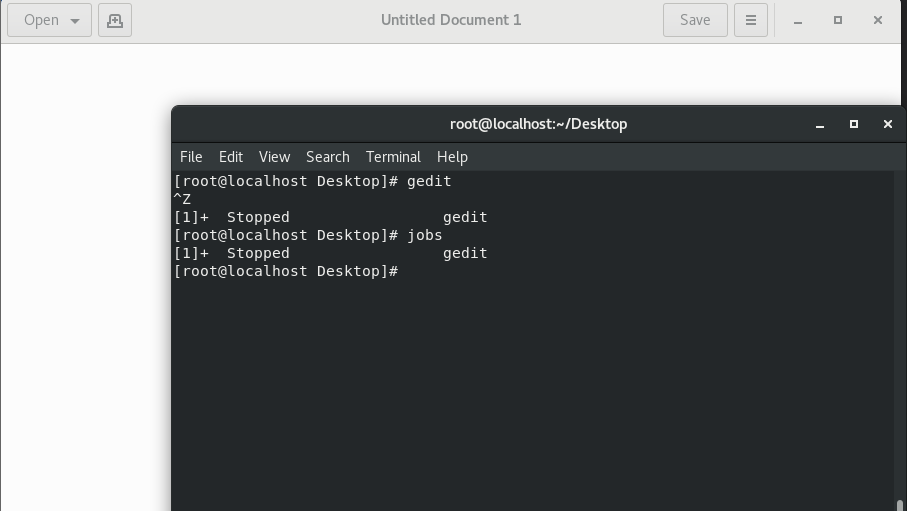
Task: Click the '^Z' line in terminal
Action: click(x=182, y=200)
